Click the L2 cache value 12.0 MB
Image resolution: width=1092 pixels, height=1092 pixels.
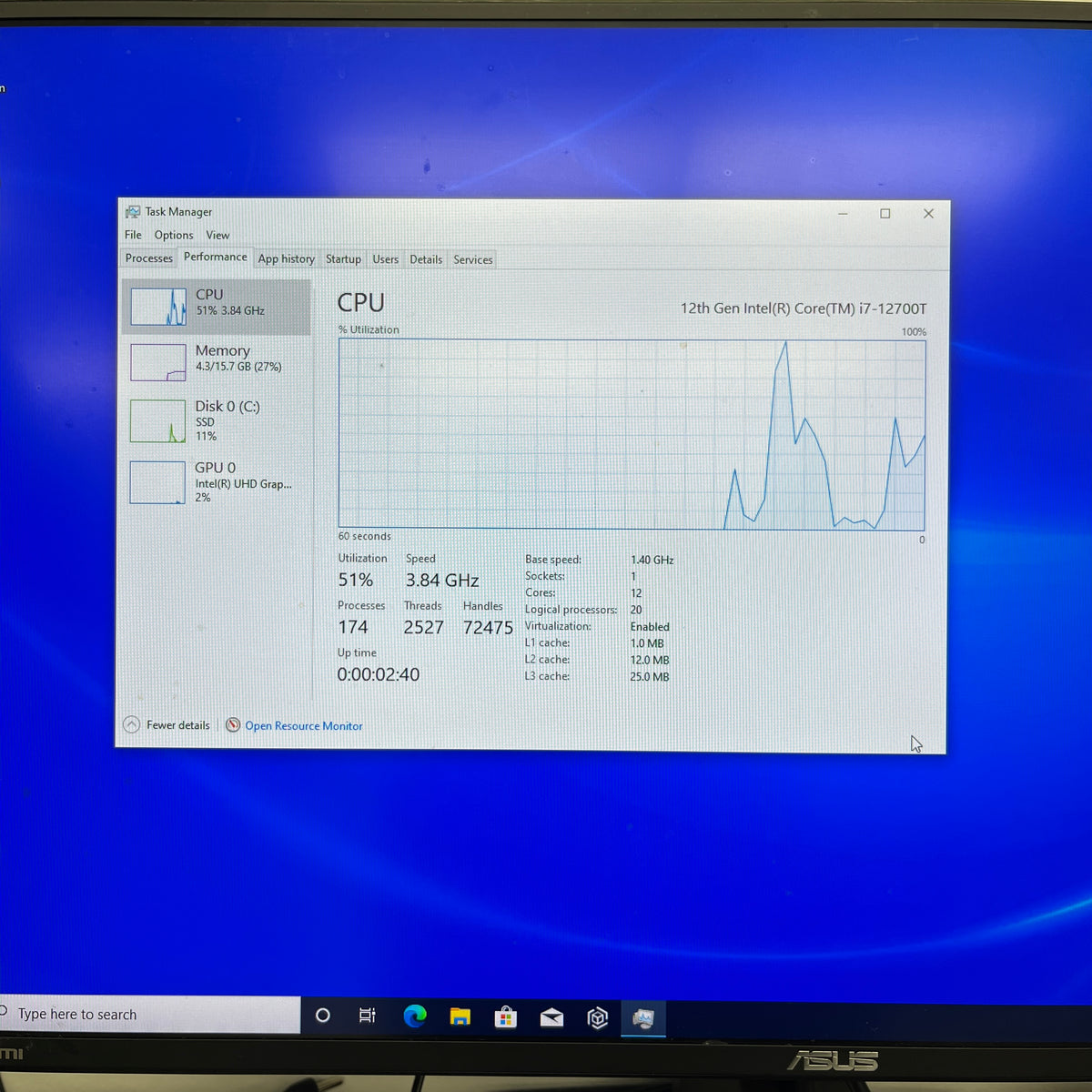coord(650,661)
